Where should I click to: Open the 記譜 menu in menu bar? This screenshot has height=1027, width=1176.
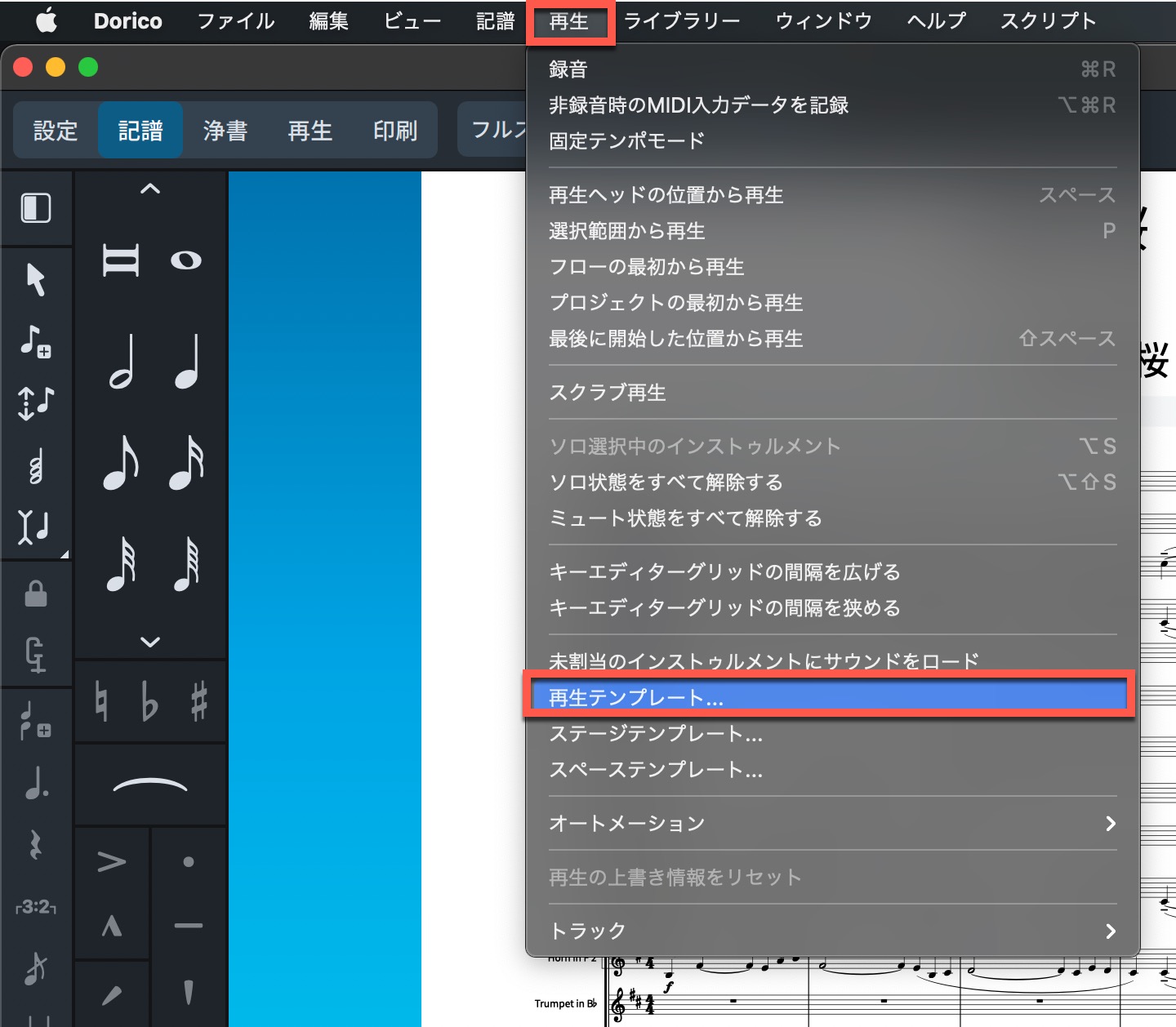click(496, 21)
